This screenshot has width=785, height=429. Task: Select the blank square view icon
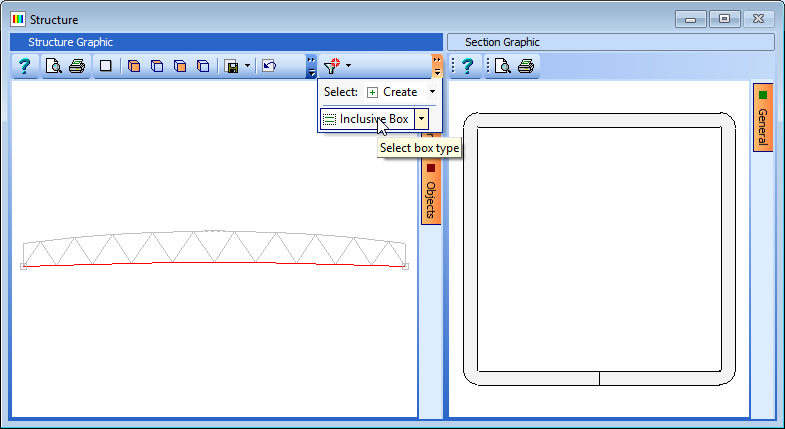coord(105,66)
